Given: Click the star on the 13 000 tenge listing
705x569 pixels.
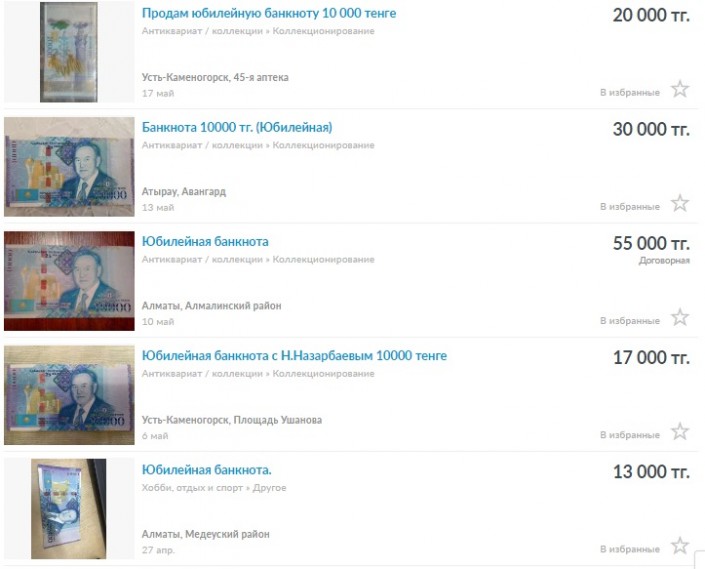Looking at the screenshot, I should click(680, 546).
